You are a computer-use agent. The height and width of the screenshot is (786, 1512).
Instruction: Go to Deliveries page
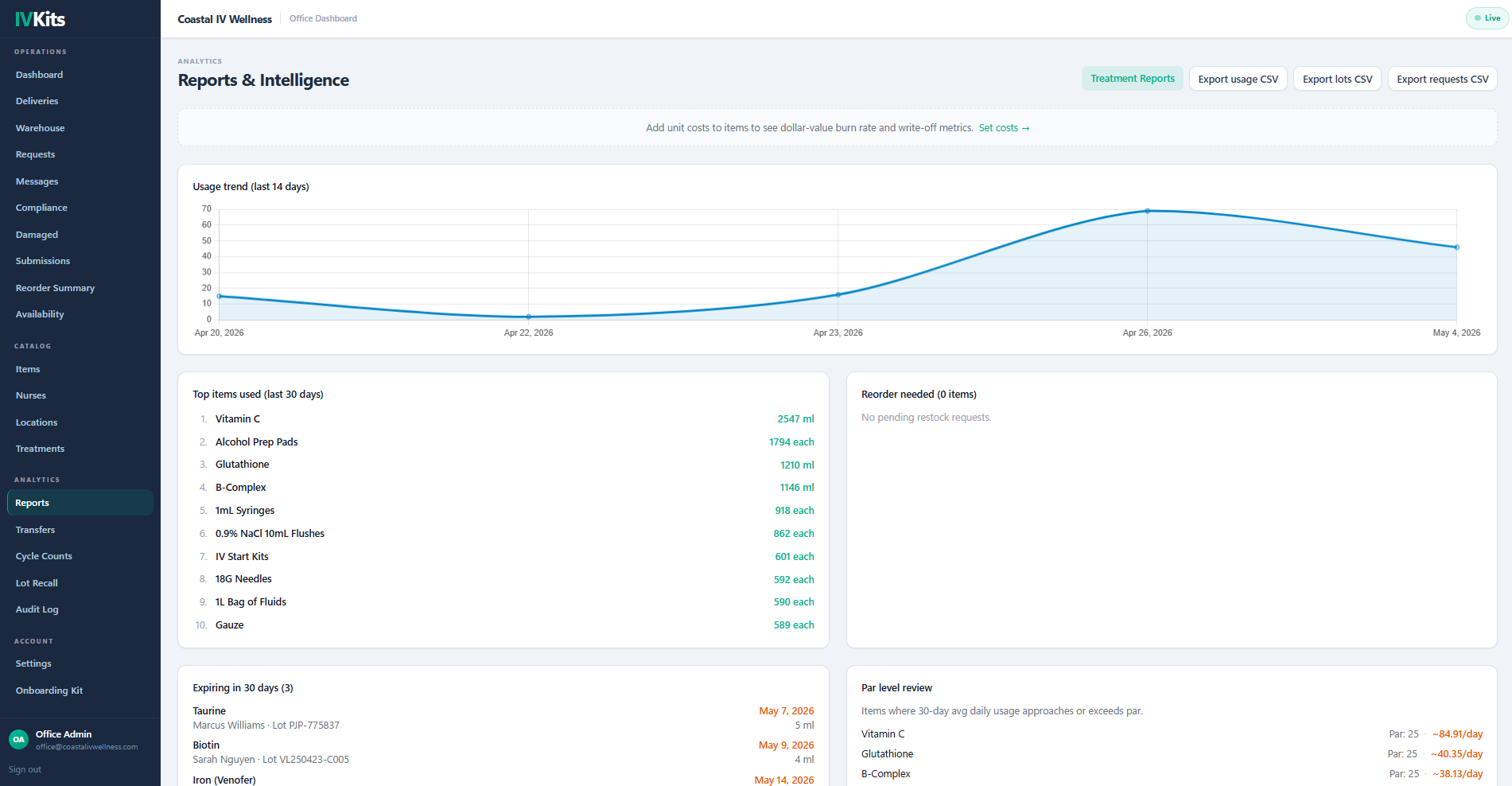(x=37, y=101)
